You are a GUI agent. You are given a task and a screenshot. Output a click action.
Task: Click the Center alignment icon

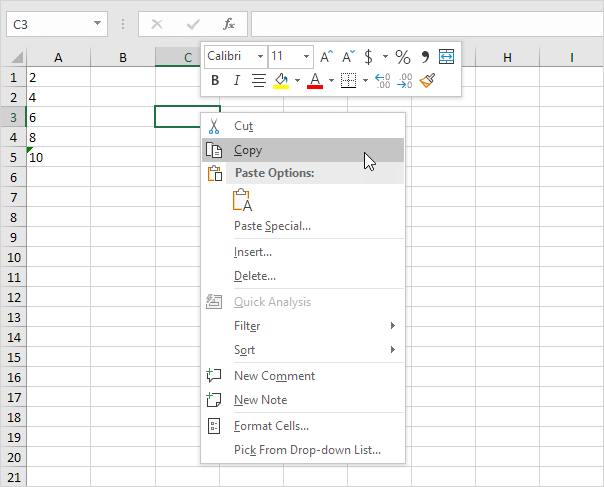[x=259, y=81]
